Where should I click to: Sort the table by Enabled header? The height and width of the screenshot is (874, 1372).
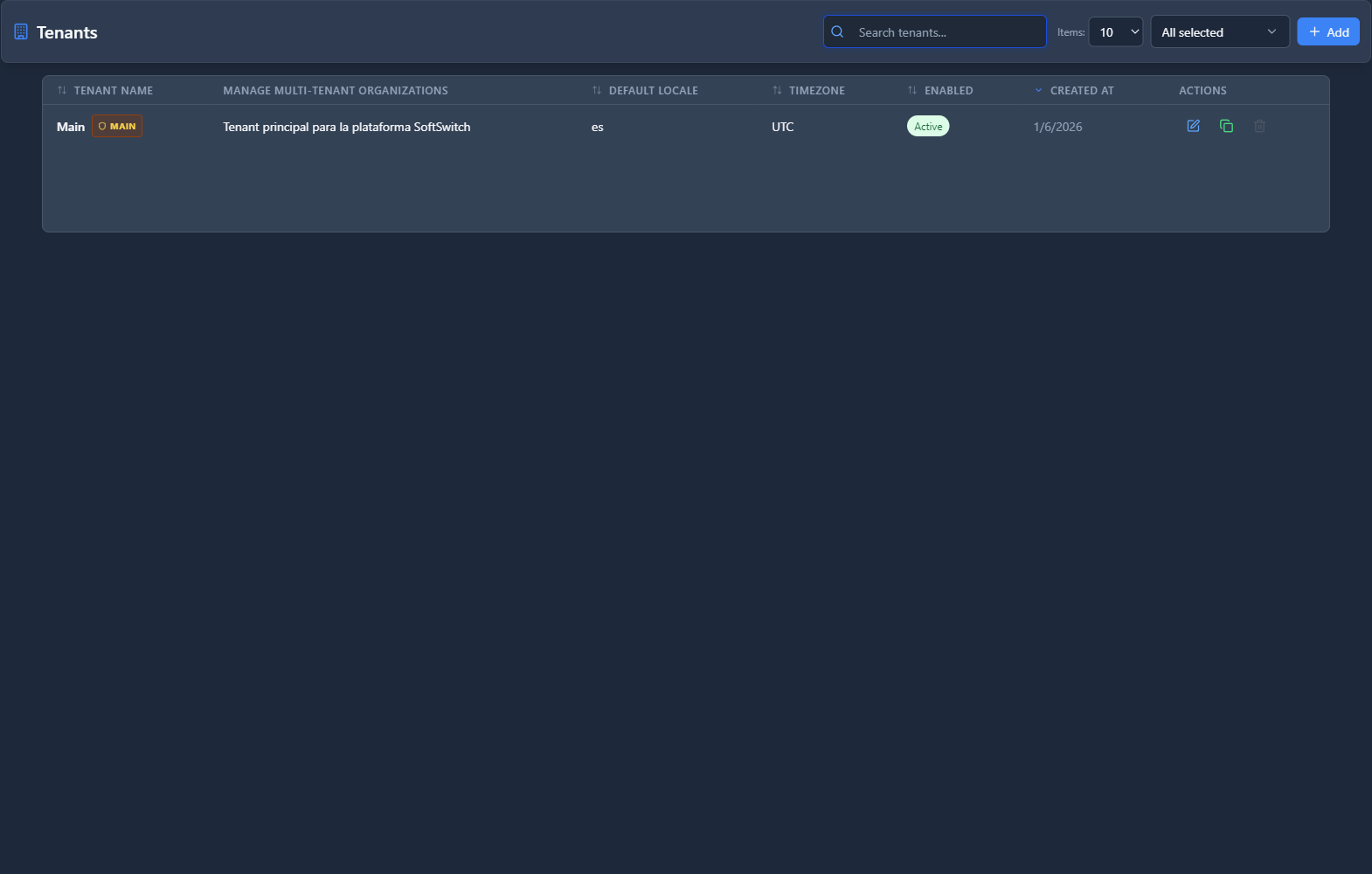coord(948,91)
